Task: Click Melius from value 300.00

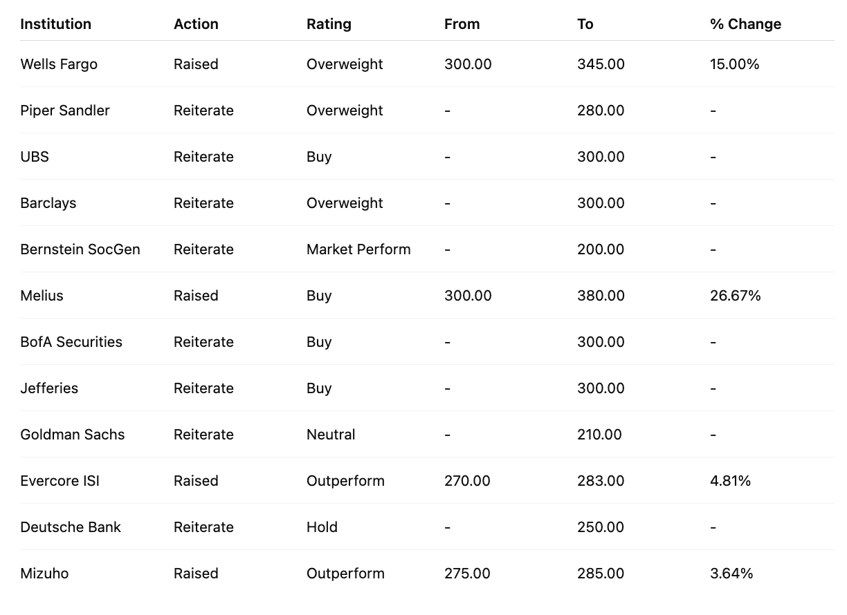Action: [468, 296]
